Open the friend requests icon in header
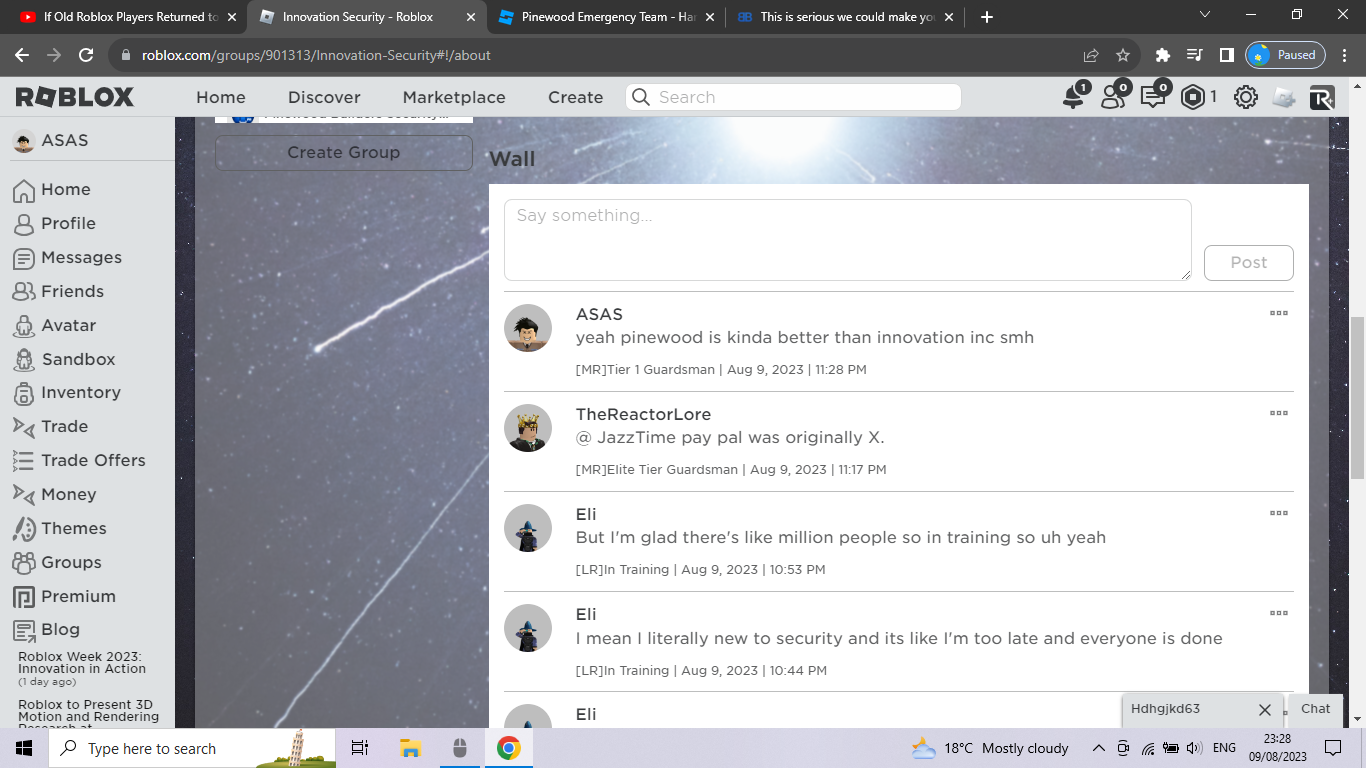This screenshot has width=1366, height=768. pos(1113,97)
